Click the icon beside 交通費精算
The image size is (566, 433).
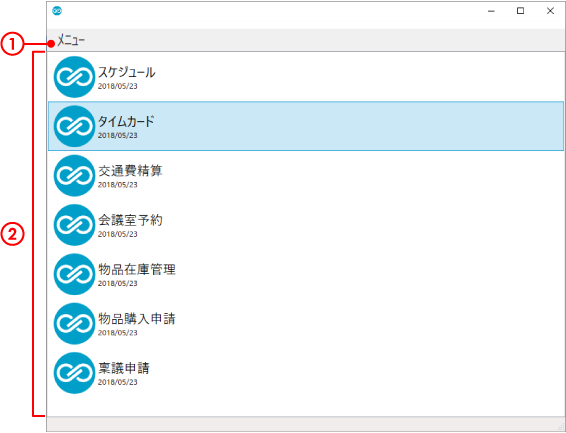point(74,176)
